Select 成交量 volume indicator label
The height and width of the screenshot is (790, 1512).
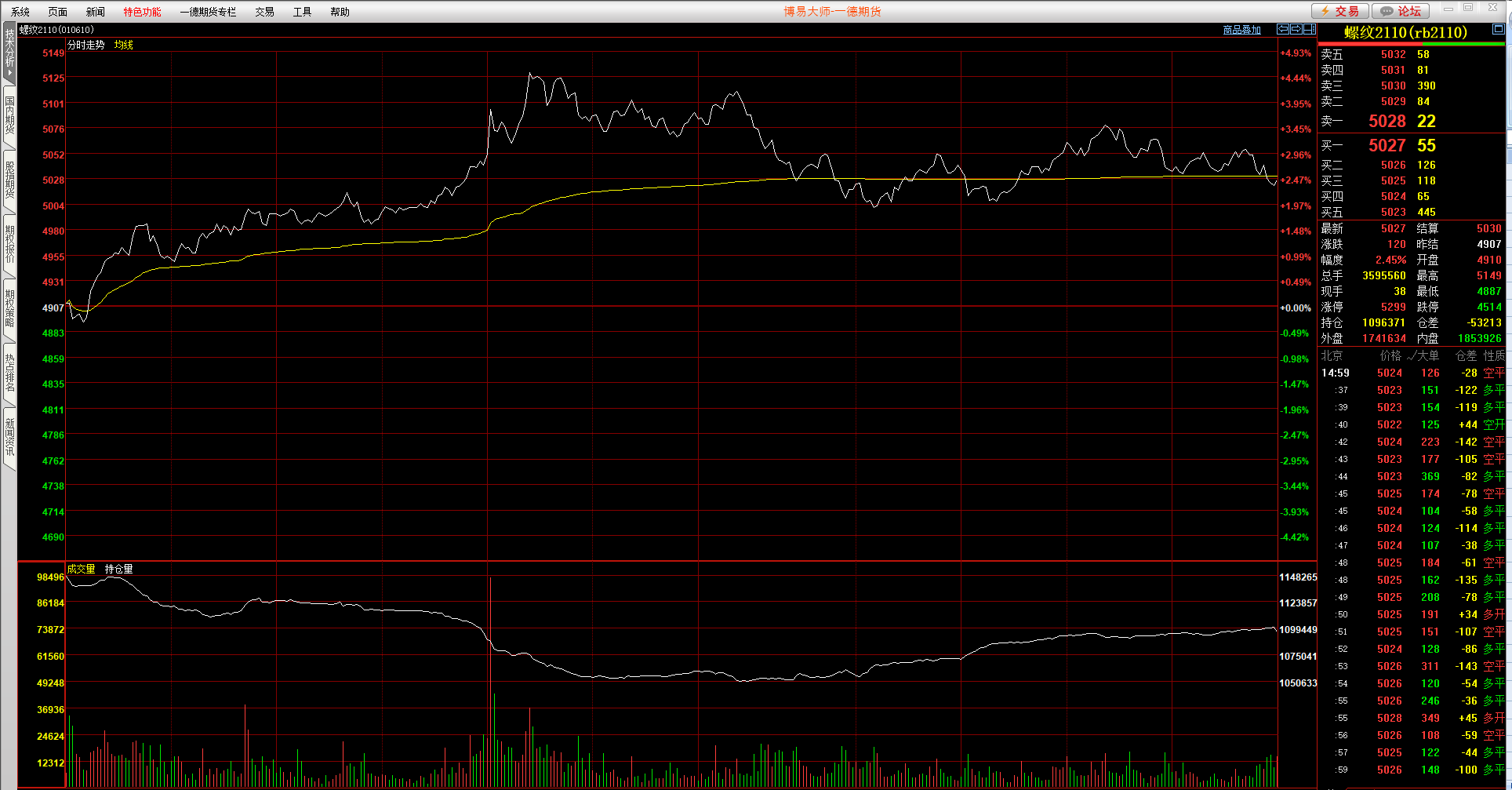tap(81, 569)
